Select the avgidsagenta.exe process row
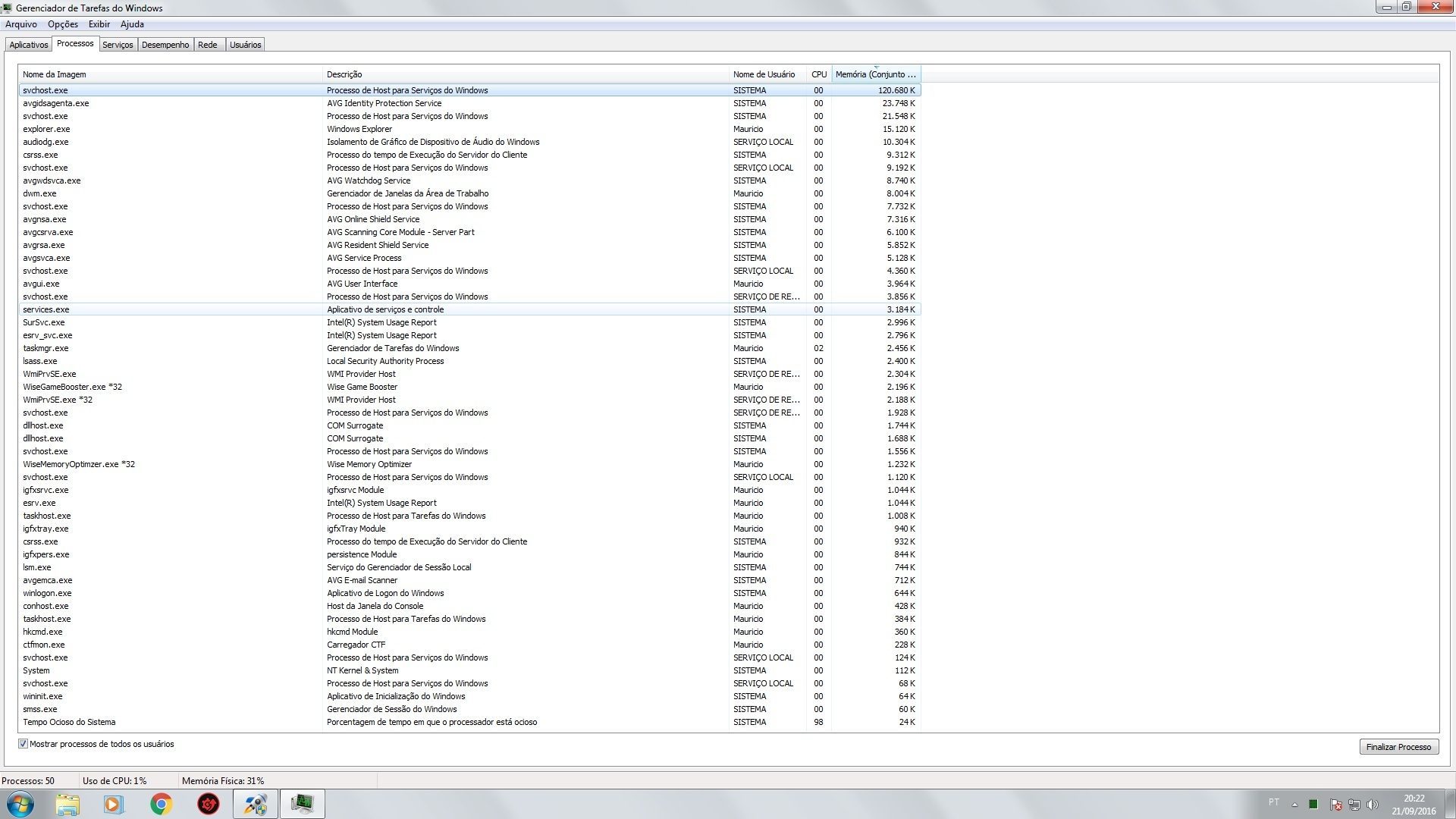Viewport: 1456px width, 819px height. pyautogui.click(x=470, y=103)
